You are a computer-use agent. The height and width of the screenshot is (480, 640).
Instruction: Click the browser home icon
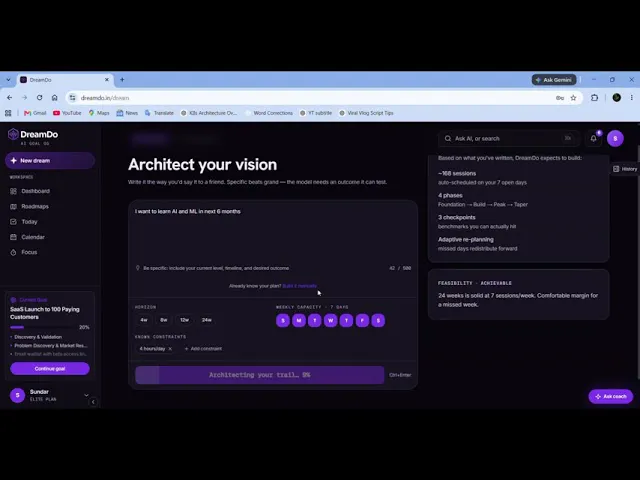(54, 98)
